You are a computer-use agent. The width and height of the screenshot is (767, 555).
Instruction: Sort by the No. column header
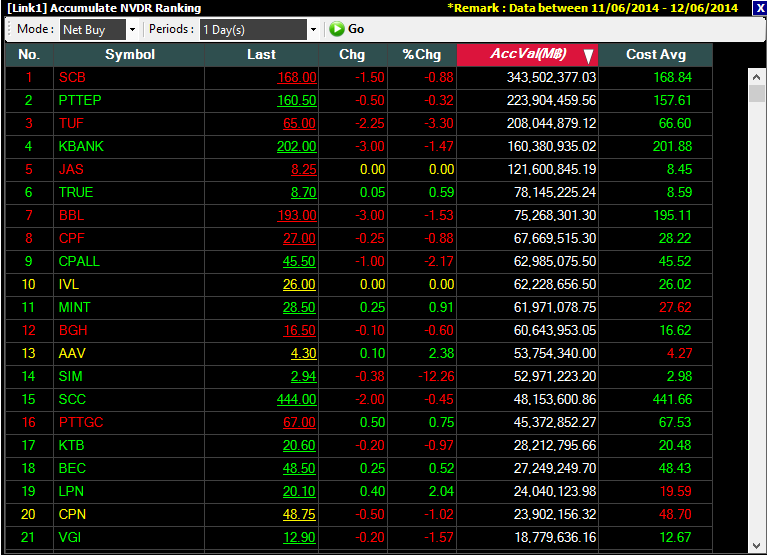[29, 54]
